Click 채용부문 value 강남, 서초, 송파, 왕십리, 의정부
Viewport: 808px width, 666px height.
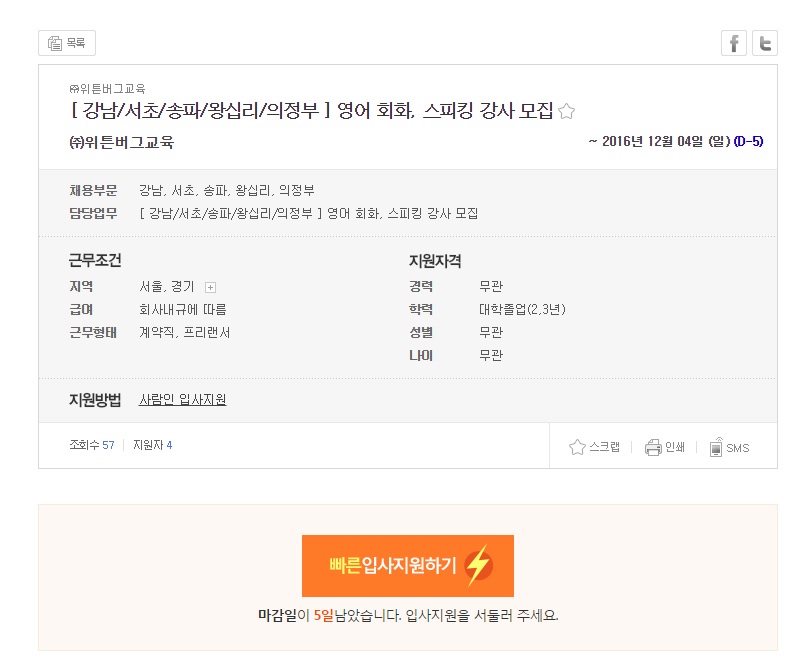click(x=227, y=191)
